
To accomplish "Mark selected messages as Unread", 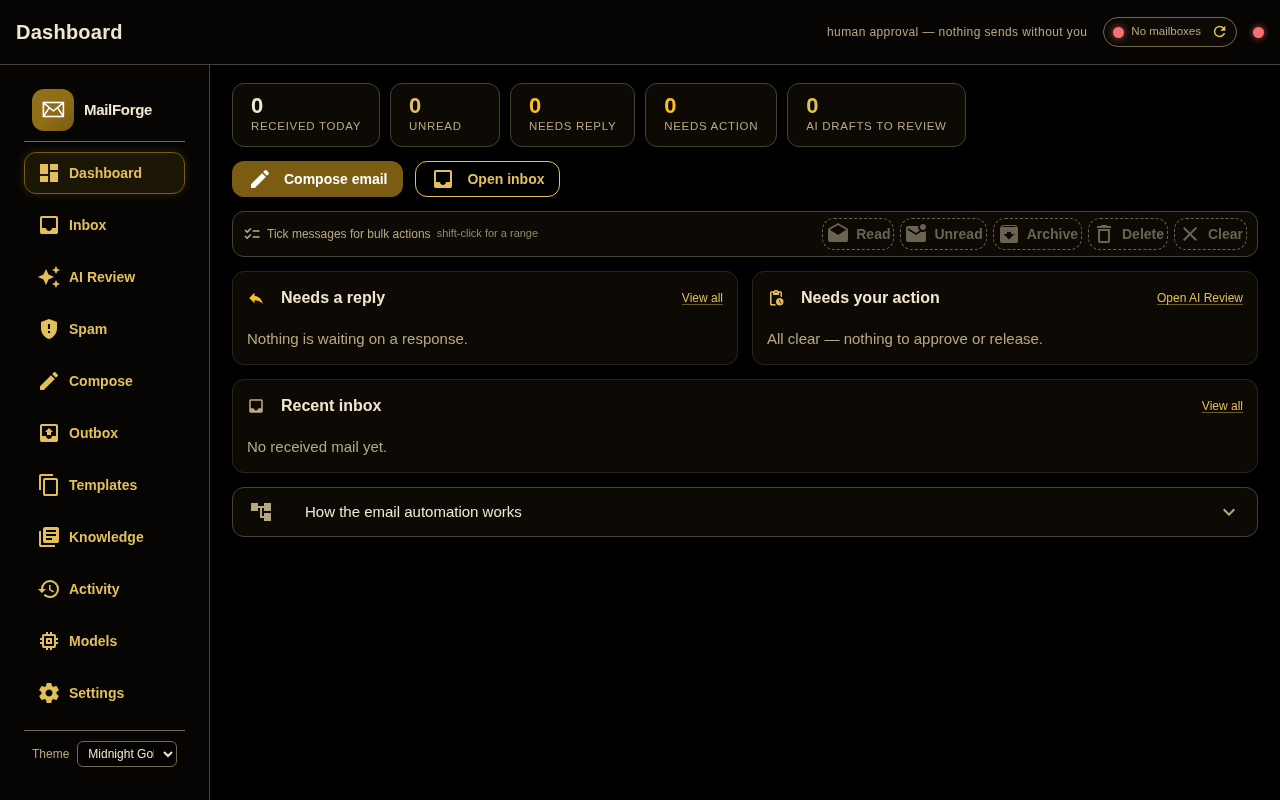I will click(x=943, y=234).
